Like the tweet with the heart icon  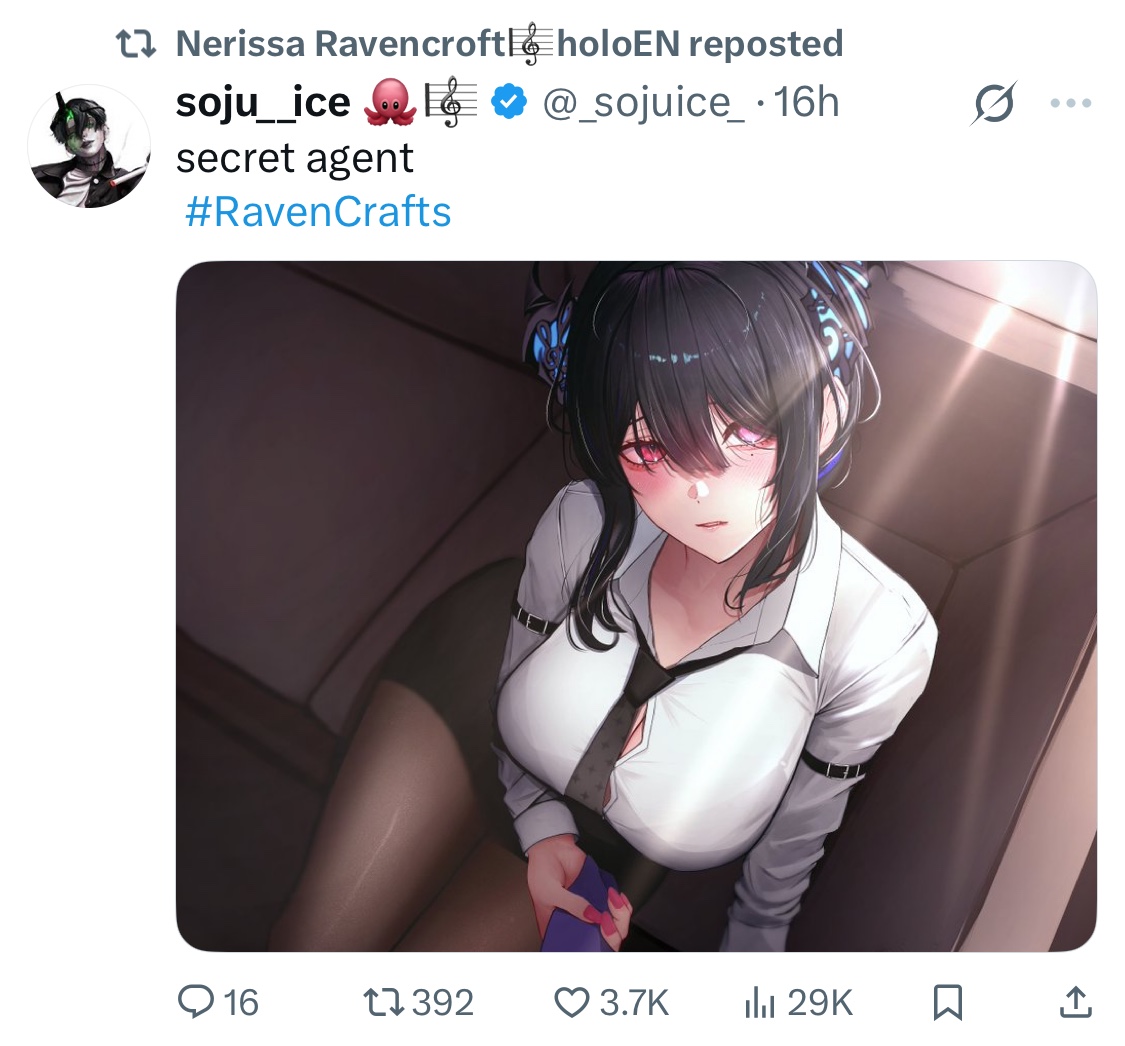click(x=572, y=1002)
